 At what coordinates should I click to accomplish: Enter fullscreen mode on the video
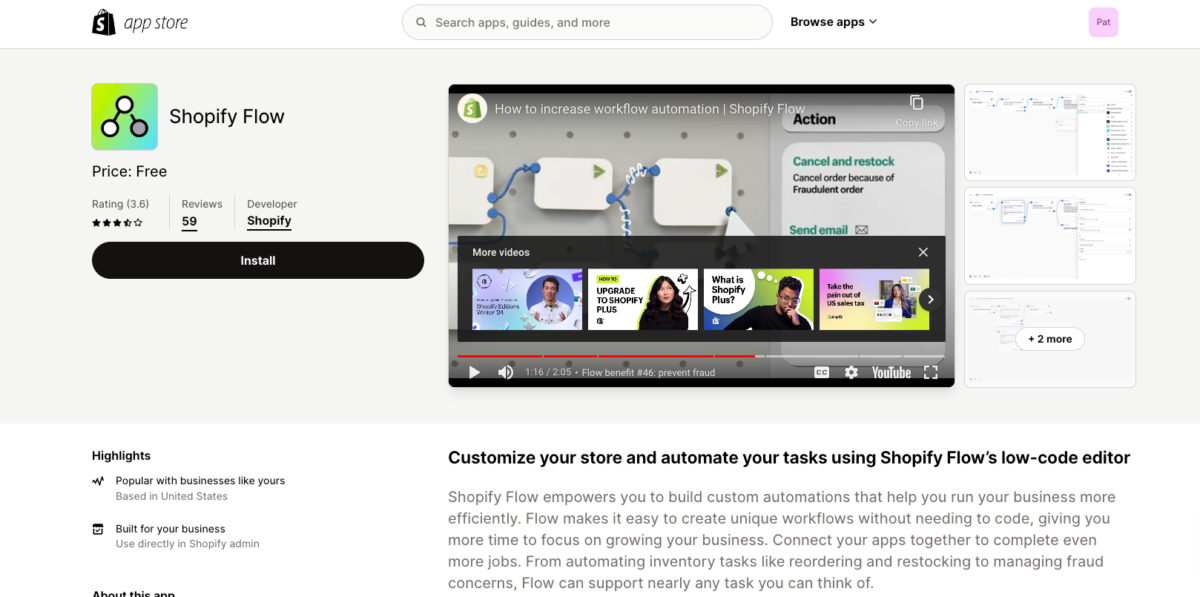tap(930, 372)
